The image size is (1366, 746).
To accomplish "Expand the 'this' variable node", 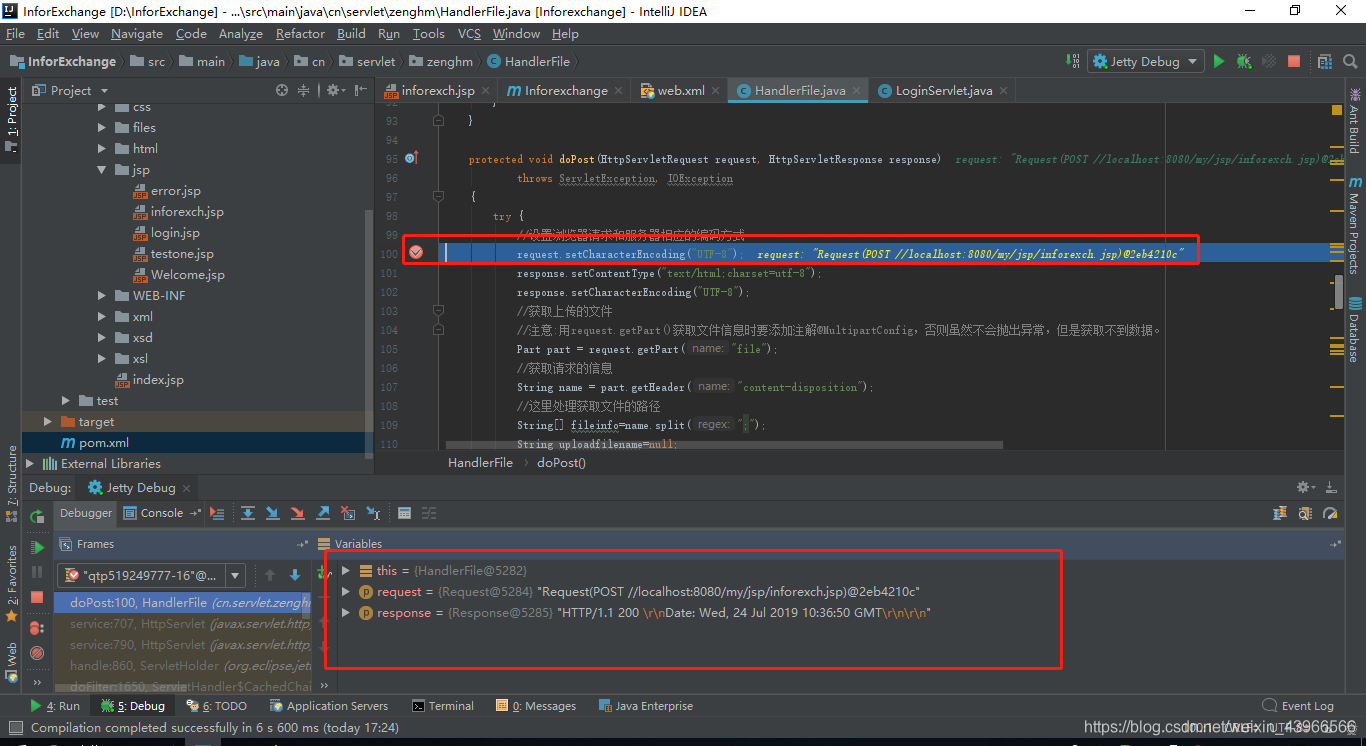I will [346, 571].
